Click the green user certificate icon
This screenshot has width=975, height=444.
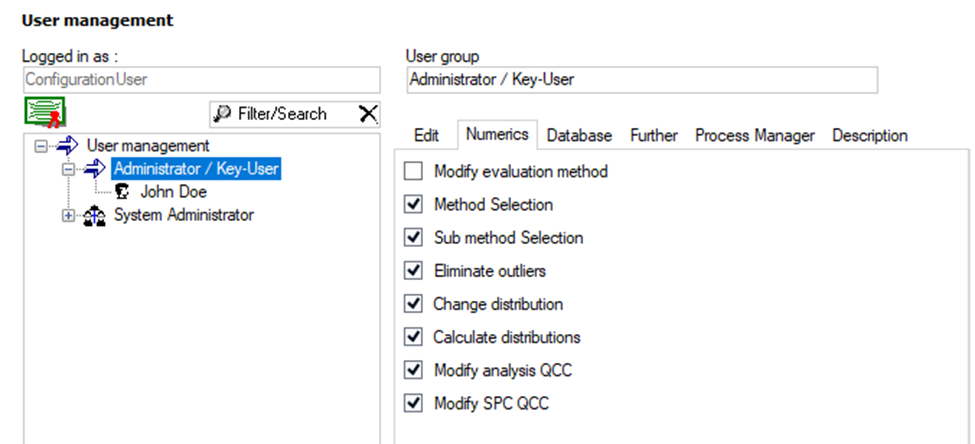tap(46, 113)
